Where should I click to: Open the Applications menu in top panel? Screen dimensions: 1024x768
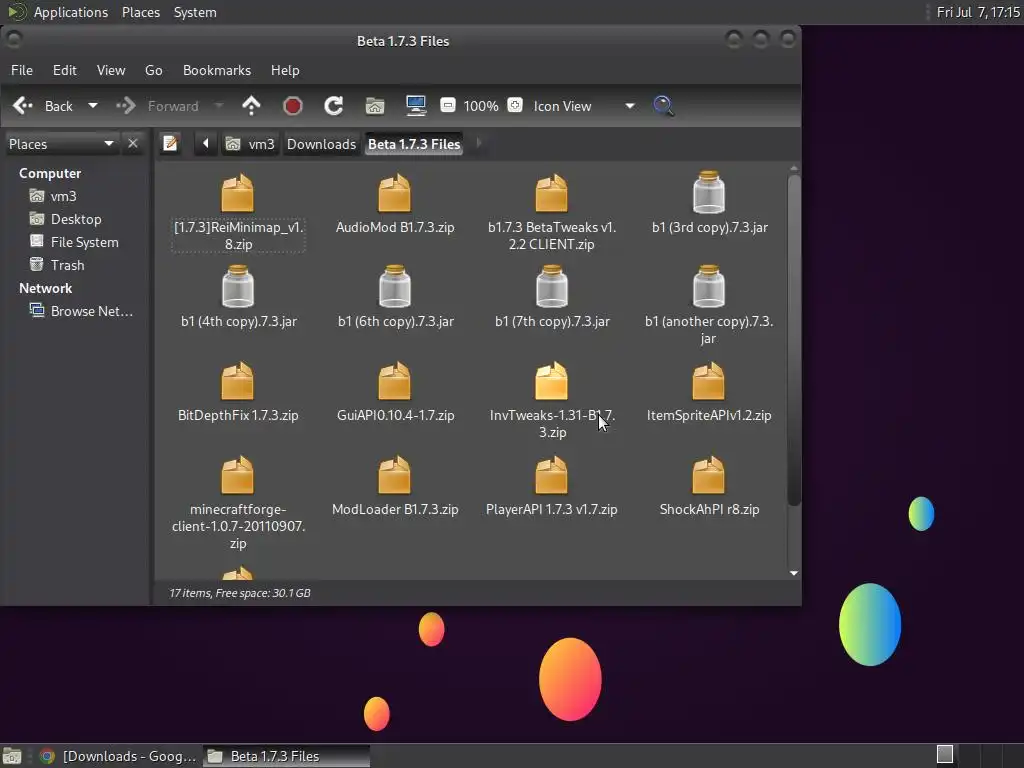(x=71, y=12)
